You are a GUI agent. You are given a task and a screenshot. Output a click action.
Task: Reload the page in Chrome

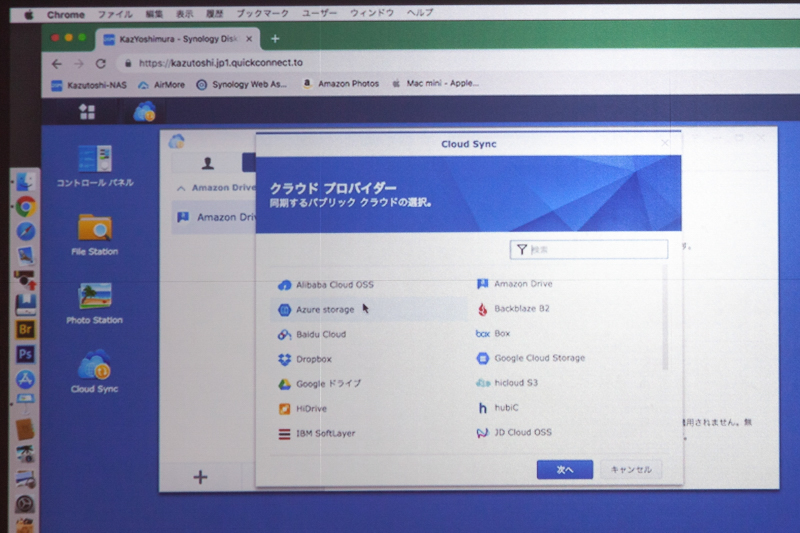pyautogui.click(x=101, y=63)
